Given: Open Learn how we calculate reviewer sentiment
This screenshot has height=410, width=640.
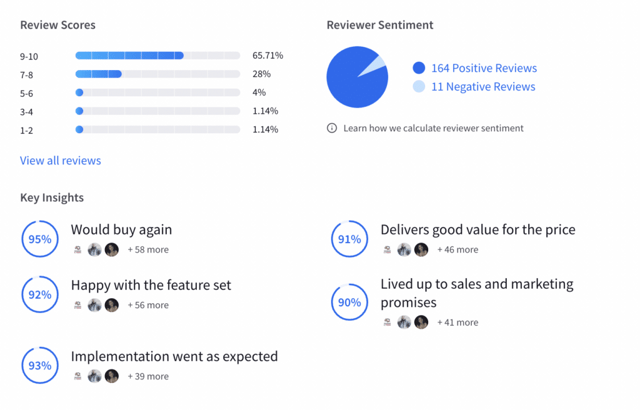Looking at the screenshot, I should (433, 128).
